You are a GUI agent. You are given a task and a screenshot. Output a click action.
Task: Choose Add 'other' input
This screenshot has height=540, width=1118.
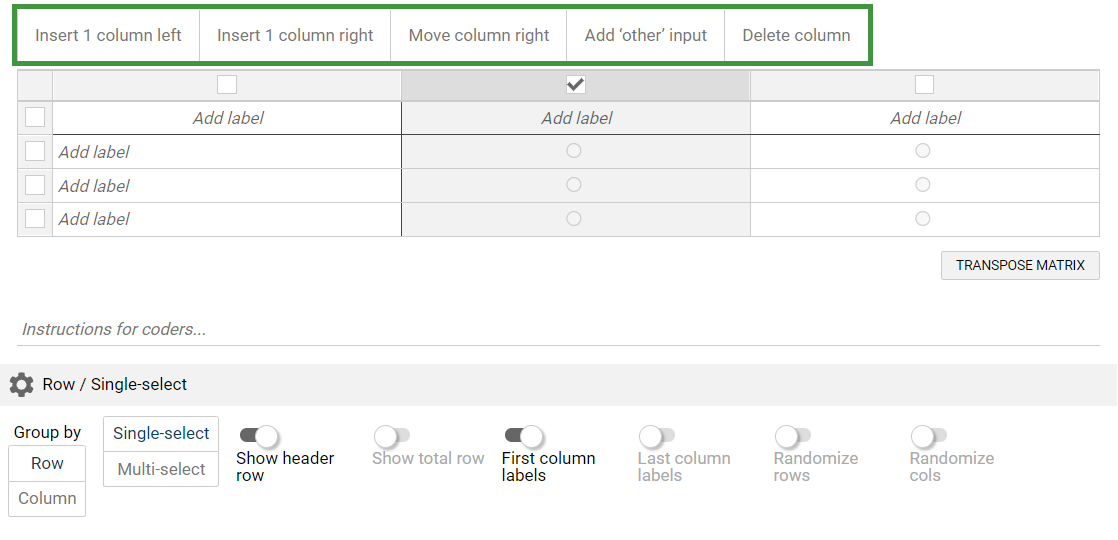coord(646,36)
